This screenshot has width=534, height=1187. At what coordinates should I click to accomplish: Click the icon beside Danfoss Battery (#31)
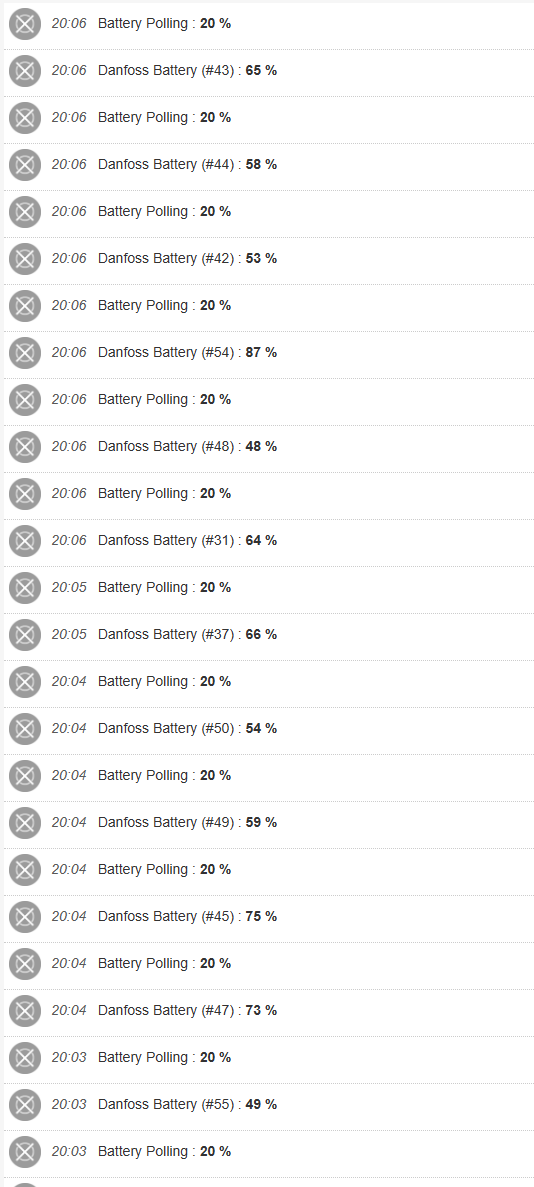tap(25, 541)
